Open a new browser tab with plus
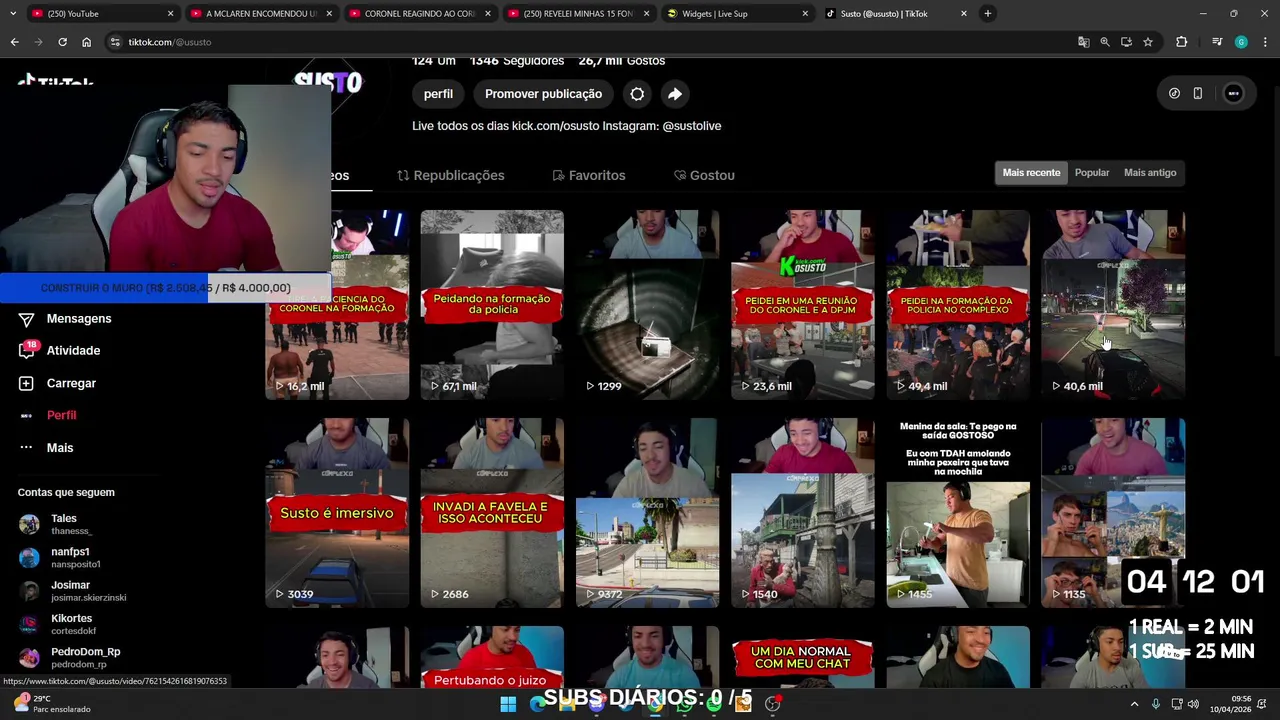Viewport: 1280px width, 720px height. [x=987, y=14]
